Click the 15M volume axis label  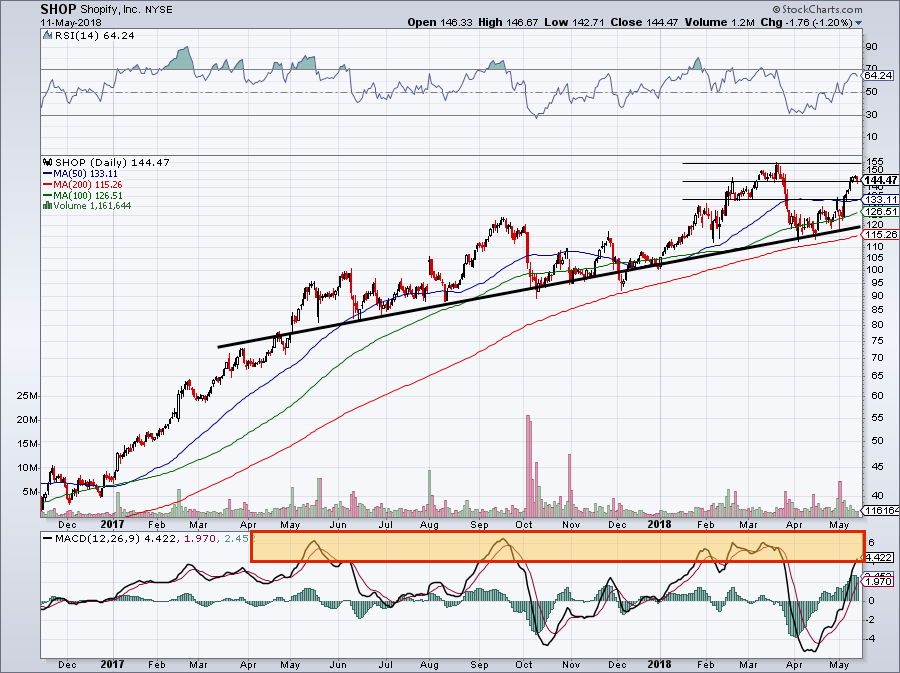click(28, 444)
